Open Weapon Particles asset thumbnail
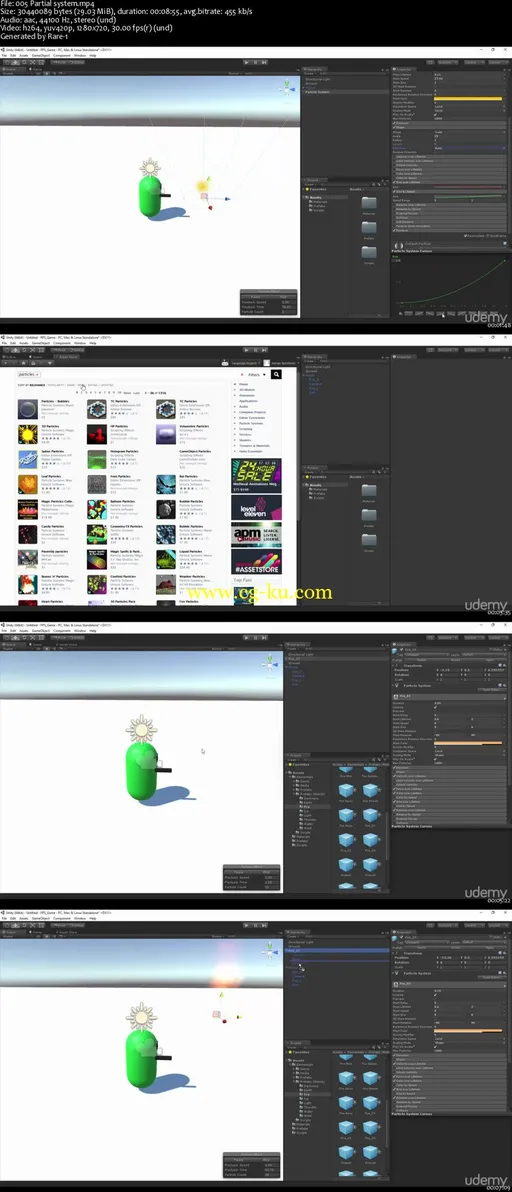This screenshot has width=512, height=1192. coord(166,585)
